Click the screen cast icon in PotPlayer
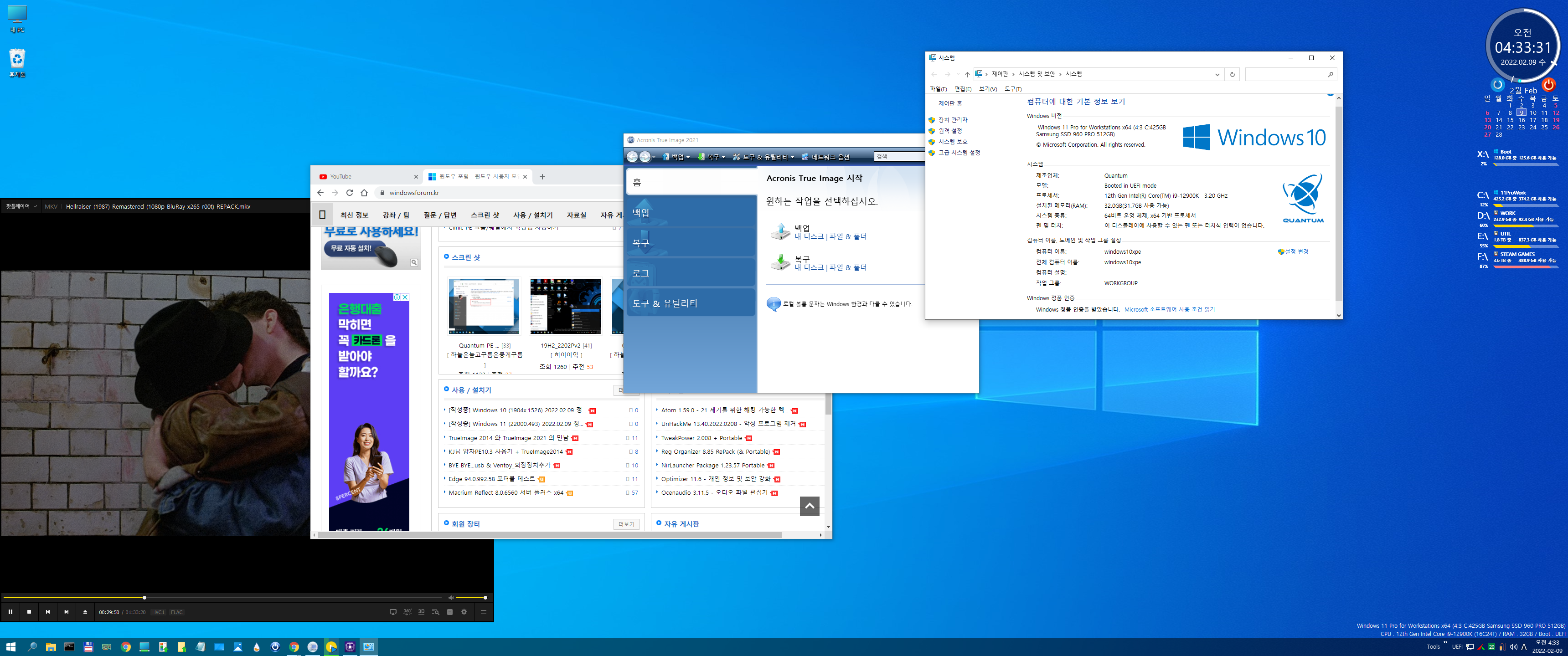 pyautogui.click(x=392, y=611)
